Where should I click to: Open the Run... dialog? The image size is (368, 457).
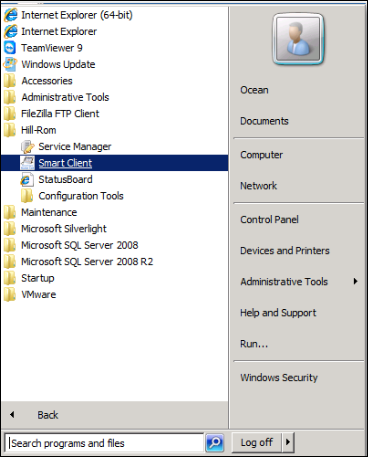(254, 344)
